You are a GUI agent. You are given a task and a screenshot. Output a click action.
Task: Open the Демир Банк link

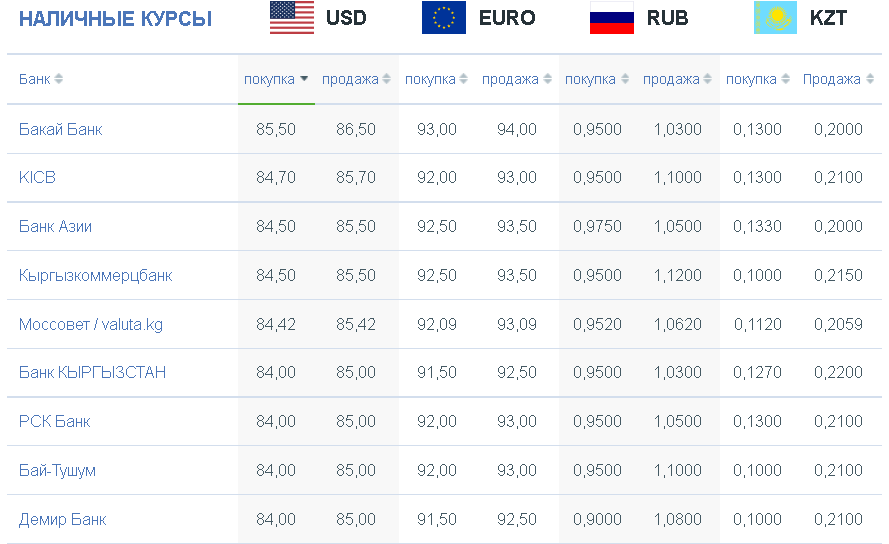62,520
